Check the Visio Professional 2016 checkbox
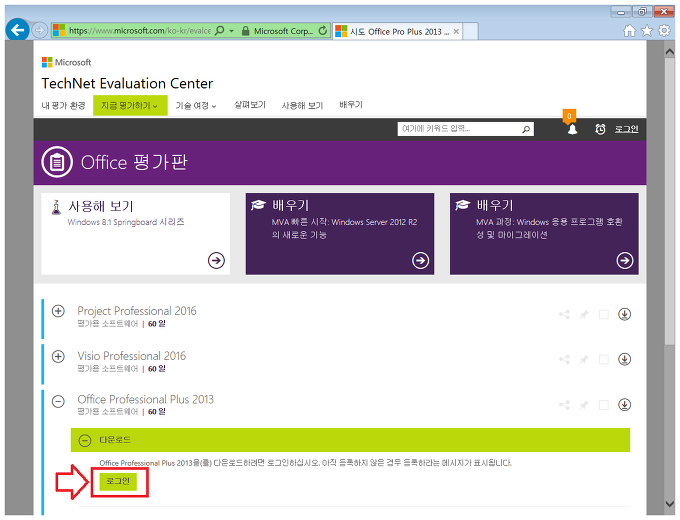 pyautogui.click(x=604, y=360)
